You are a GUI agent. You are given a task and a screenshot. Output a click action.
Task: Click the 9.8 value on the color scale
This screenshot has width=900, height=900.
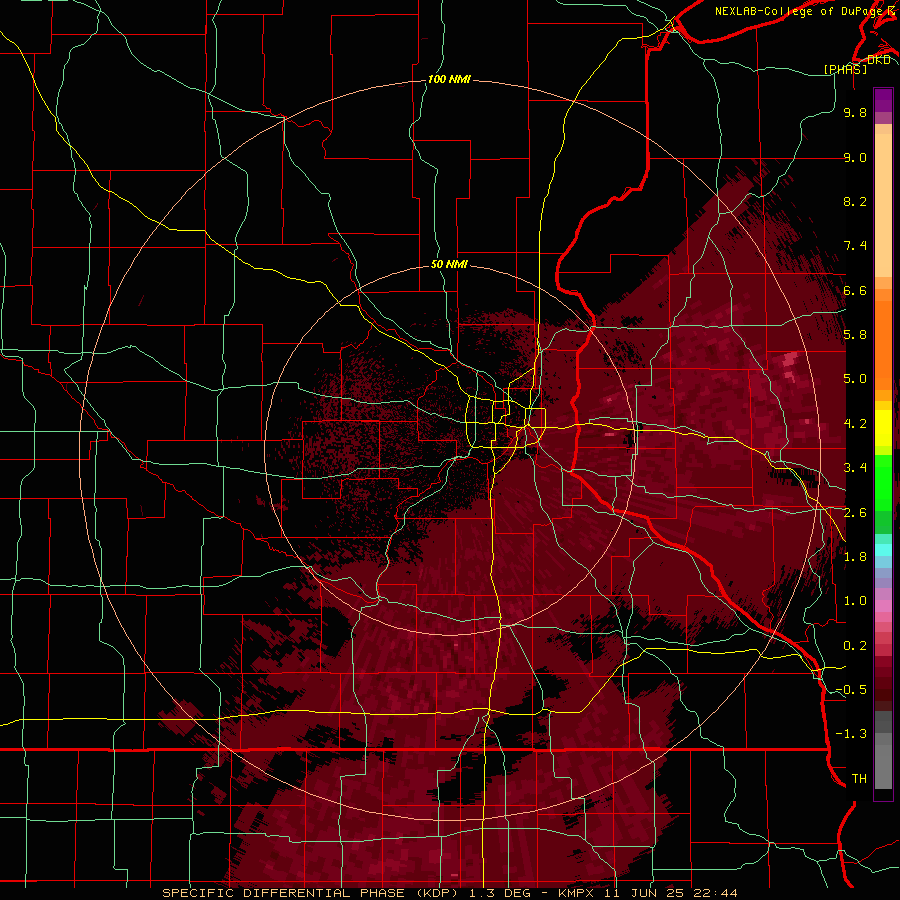tap(855, 112)
